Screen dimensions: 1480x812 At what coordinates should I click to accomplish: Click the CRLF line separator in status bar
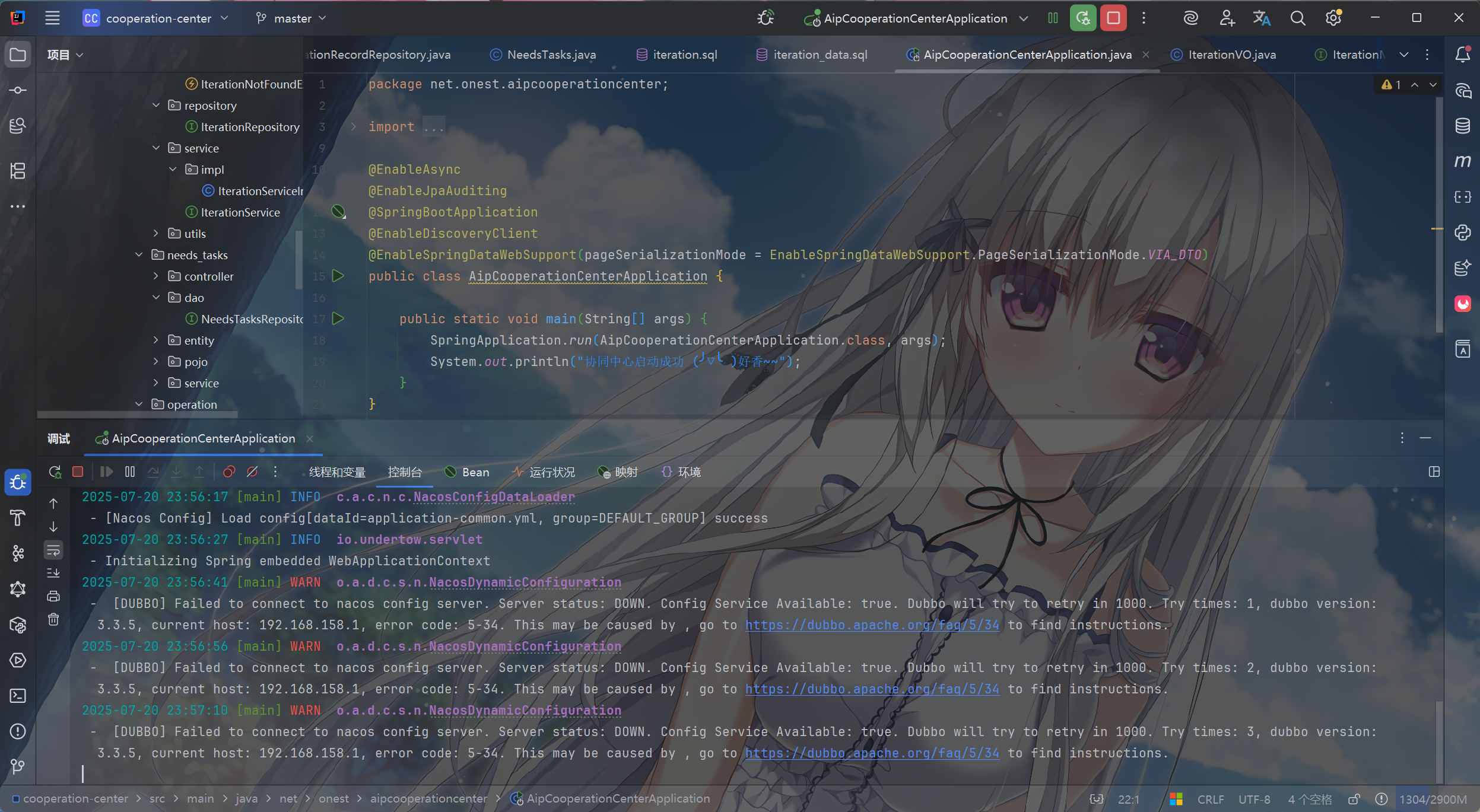(1210, 799)
